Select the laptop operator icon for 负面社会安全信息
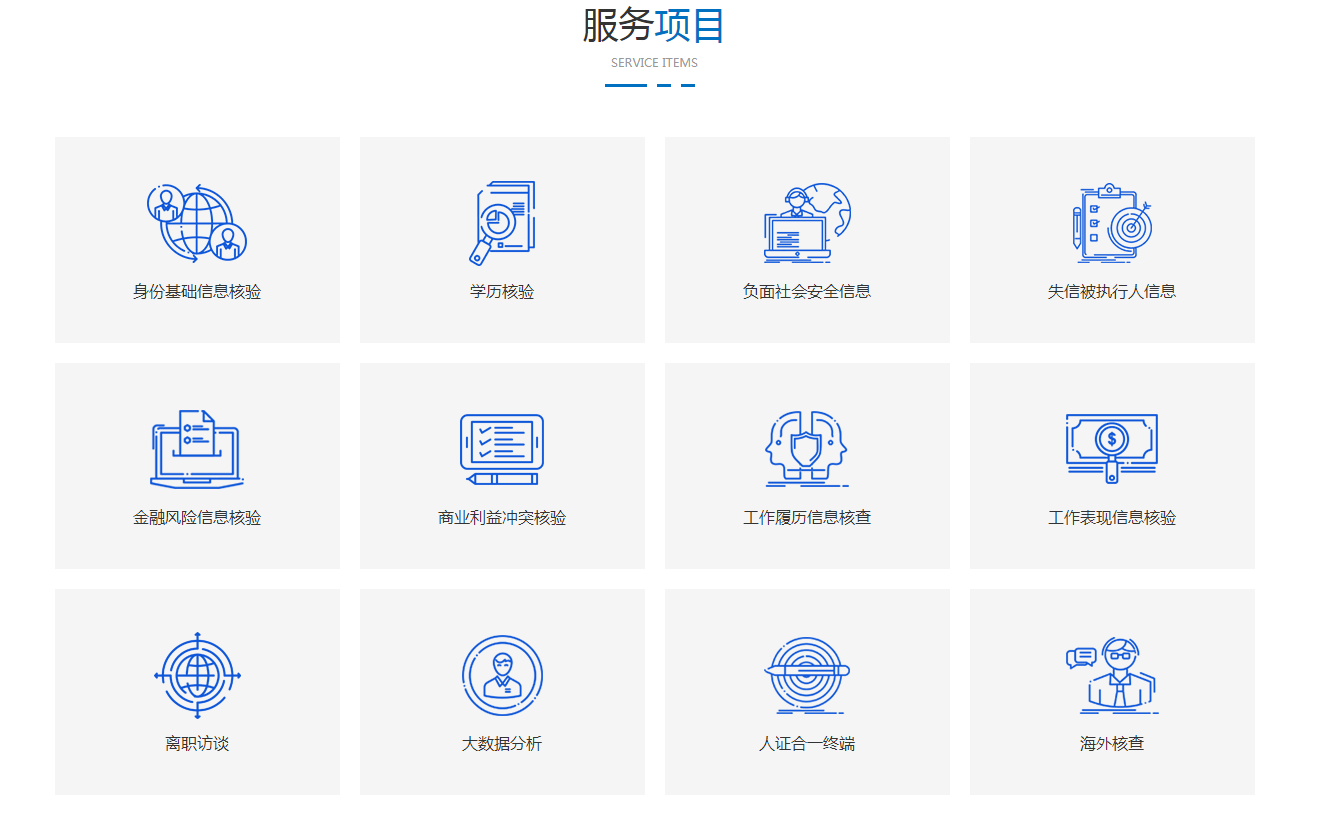 [807, 222]
